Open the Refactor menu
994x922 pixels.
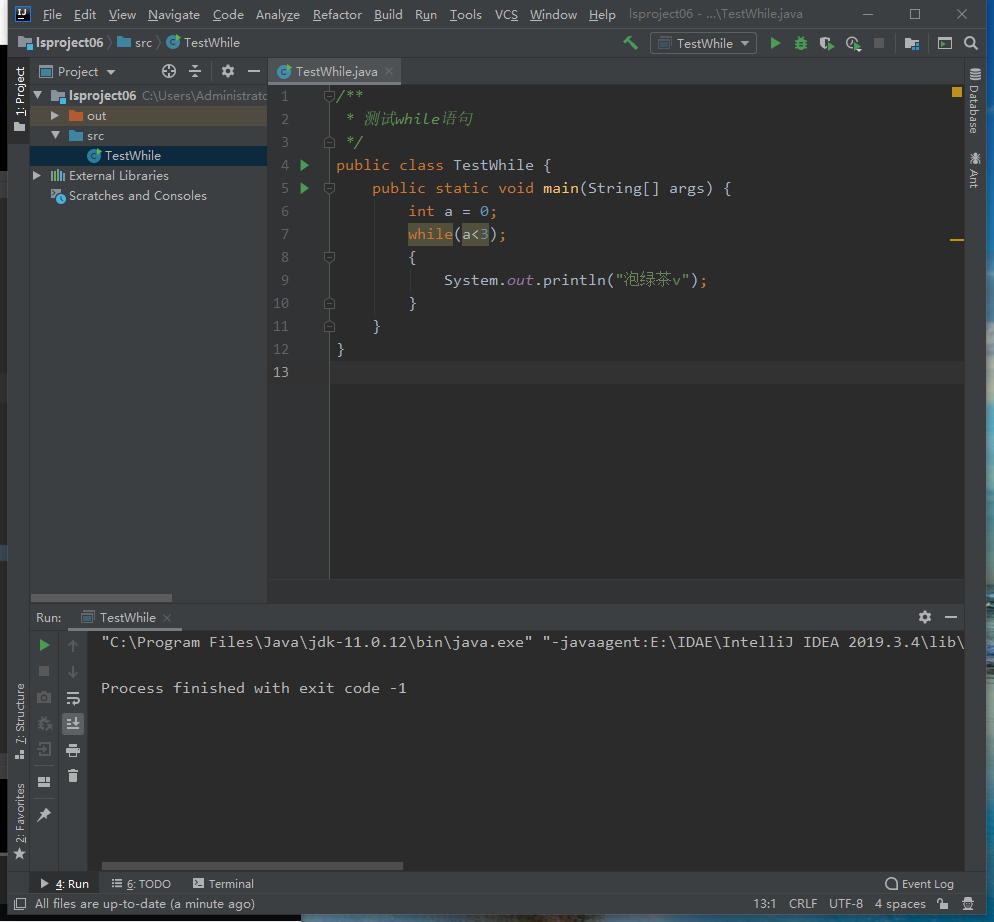point(337,15)
